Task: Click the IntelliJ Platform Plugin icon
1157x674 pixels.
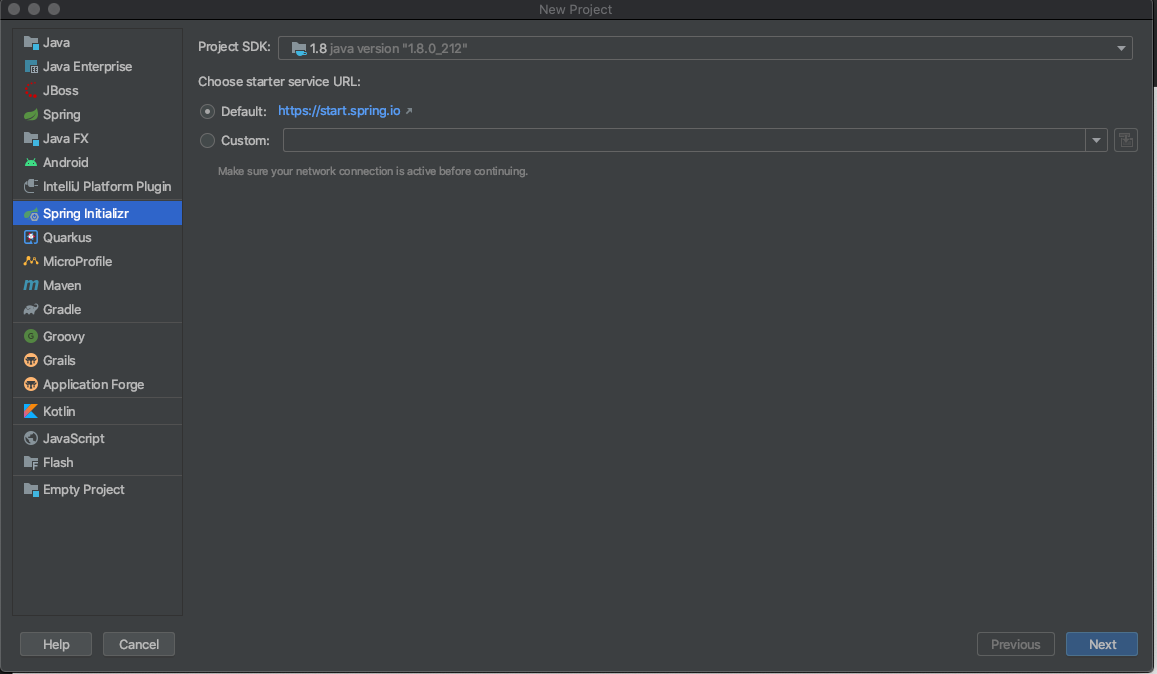Action: pyautogui.click(x=31, y=187)
